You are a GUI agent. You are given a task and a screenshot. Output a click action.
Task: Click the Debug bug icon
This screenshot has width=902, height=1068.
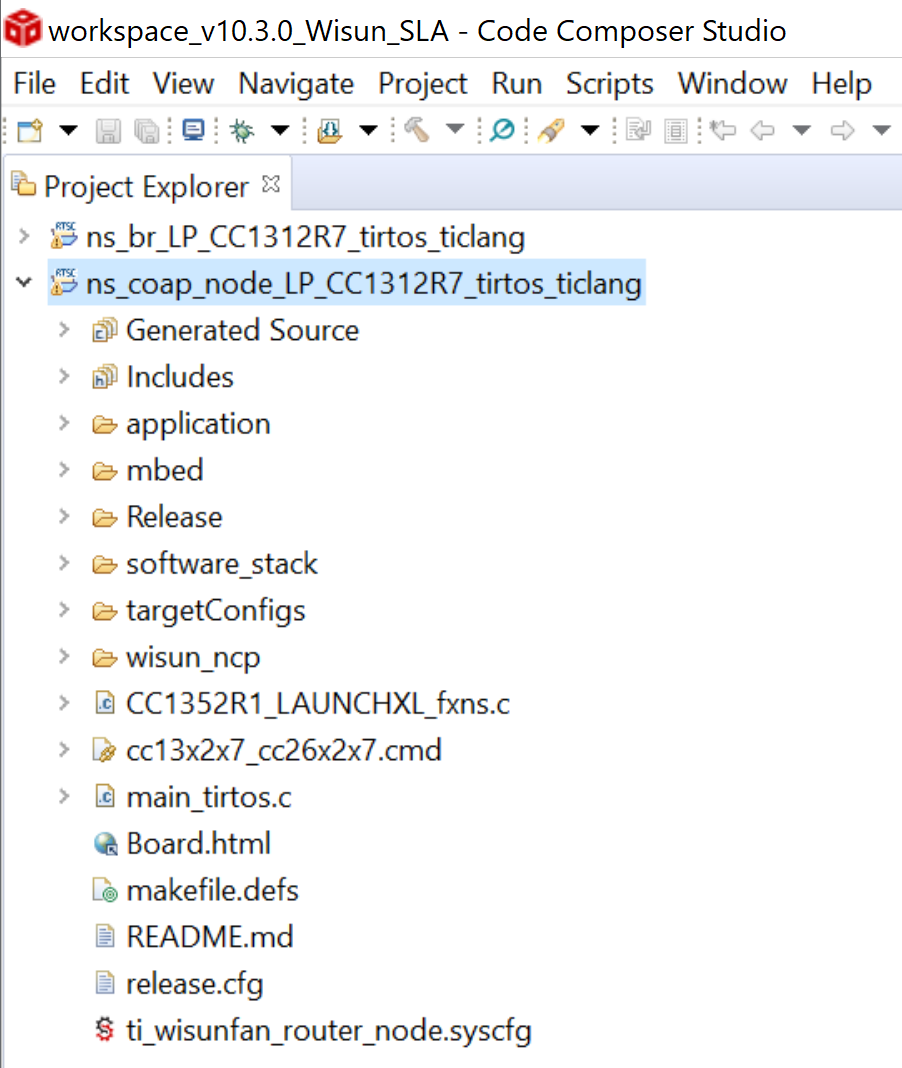pyautogui.click(x=241, y=130)
